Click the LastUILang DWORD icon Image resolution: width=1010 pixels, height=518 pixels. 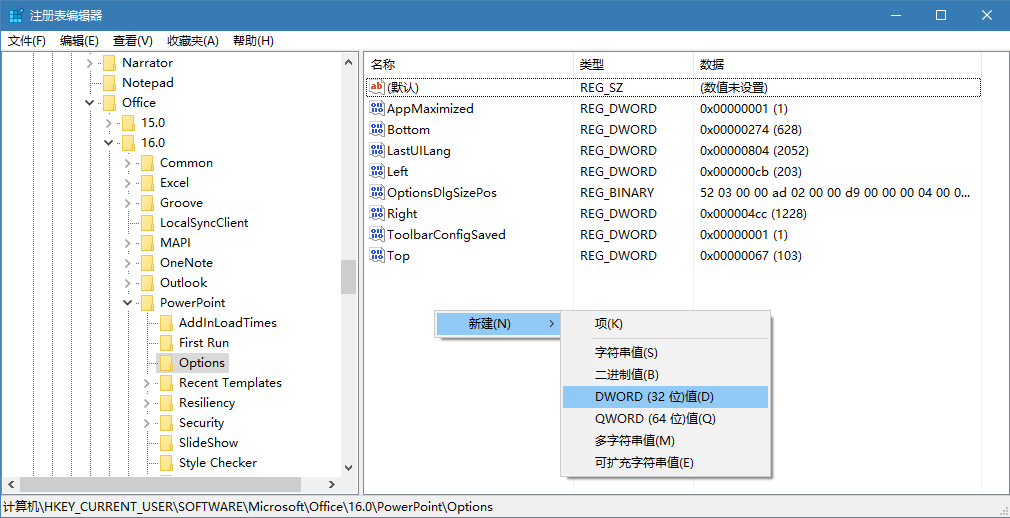click(x=377, y=151)
